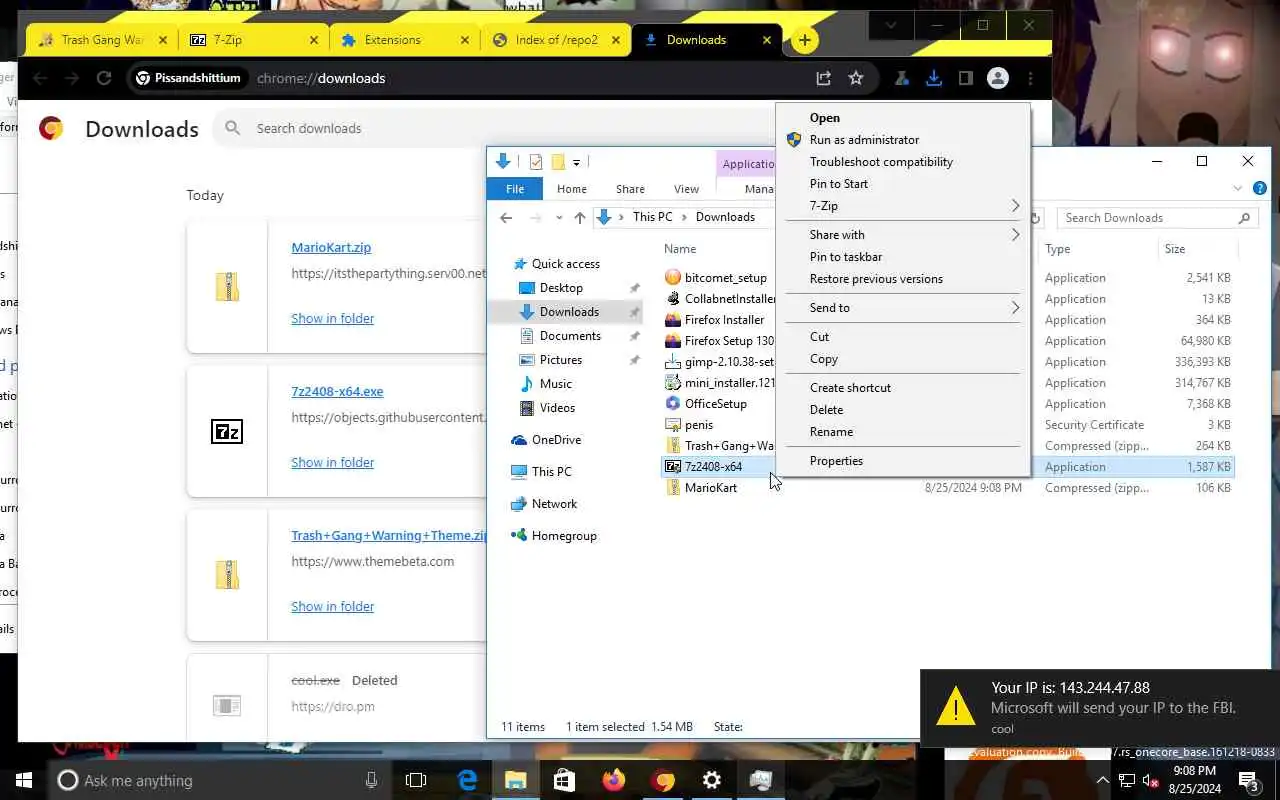Open the browser downloads toolbar icon

[x=934, y=78]
